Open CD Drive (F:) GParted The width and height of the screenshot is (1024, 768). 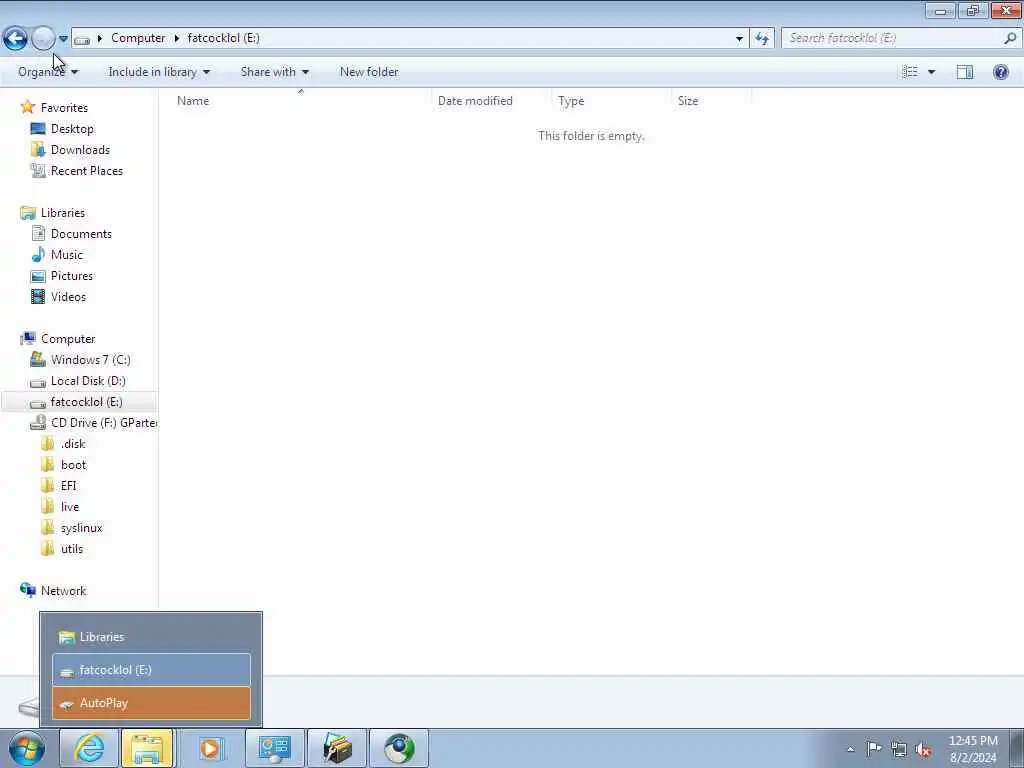point(103,423)
